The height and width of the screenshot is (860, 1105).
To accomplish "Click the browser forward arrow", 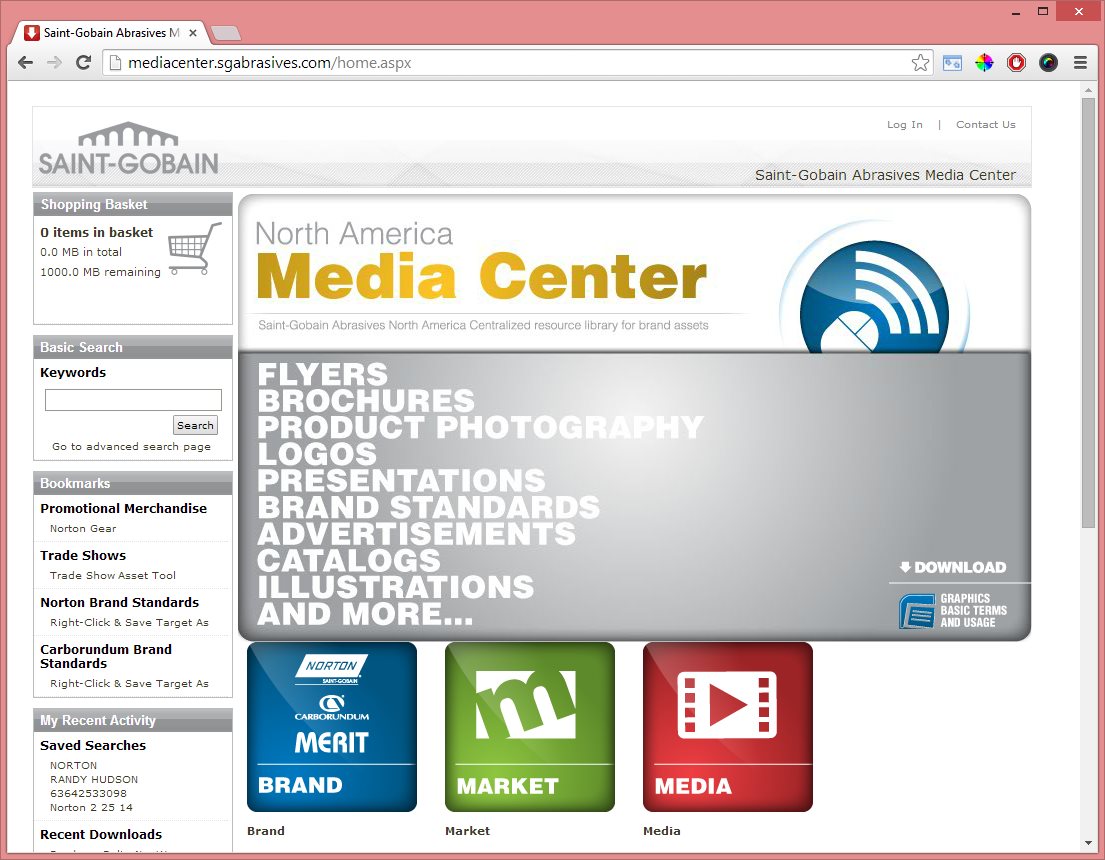I will pos(54,63).
